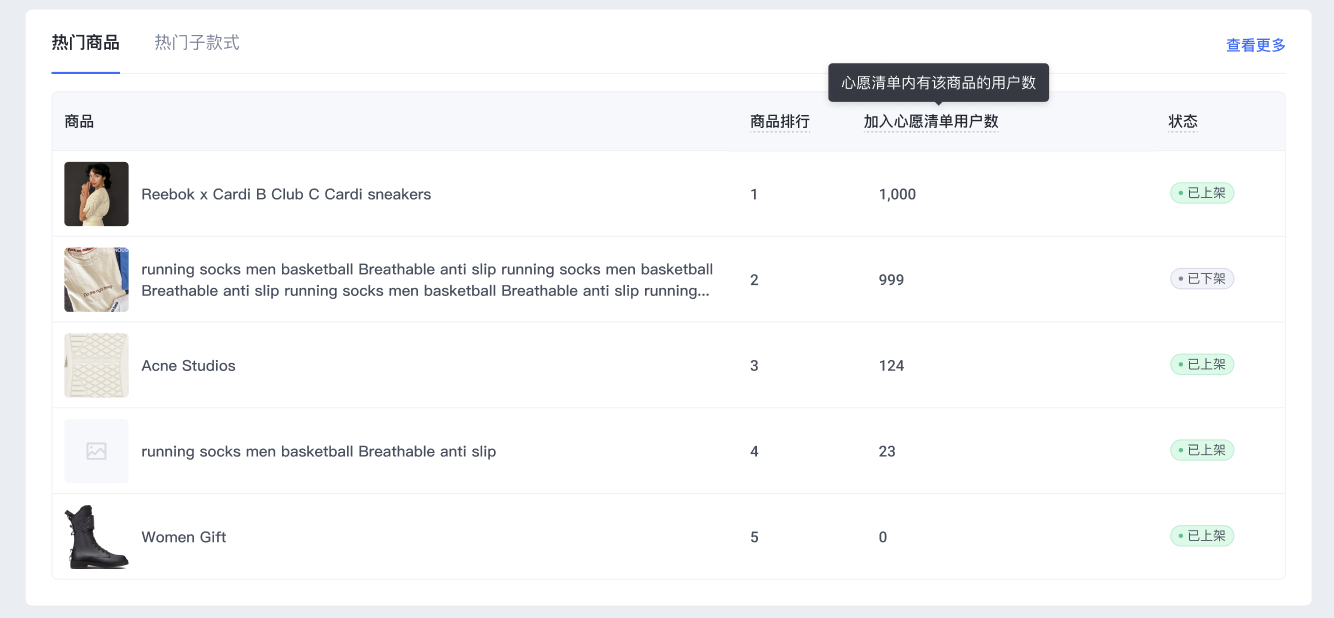Click the 商品 column header
The height and width of the screenshot is (618, 1334).
tap(79, 122)
